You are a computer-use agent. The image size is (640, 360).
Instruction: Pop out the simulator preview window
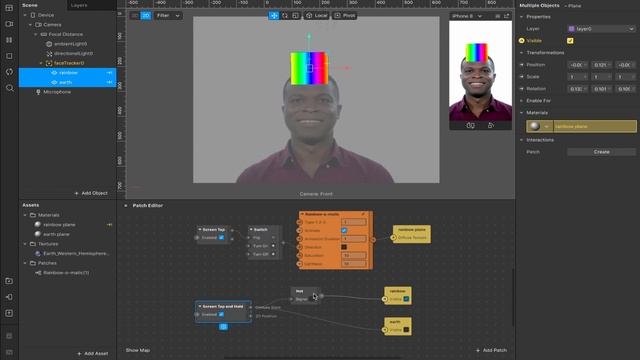[x=507, y=16]
